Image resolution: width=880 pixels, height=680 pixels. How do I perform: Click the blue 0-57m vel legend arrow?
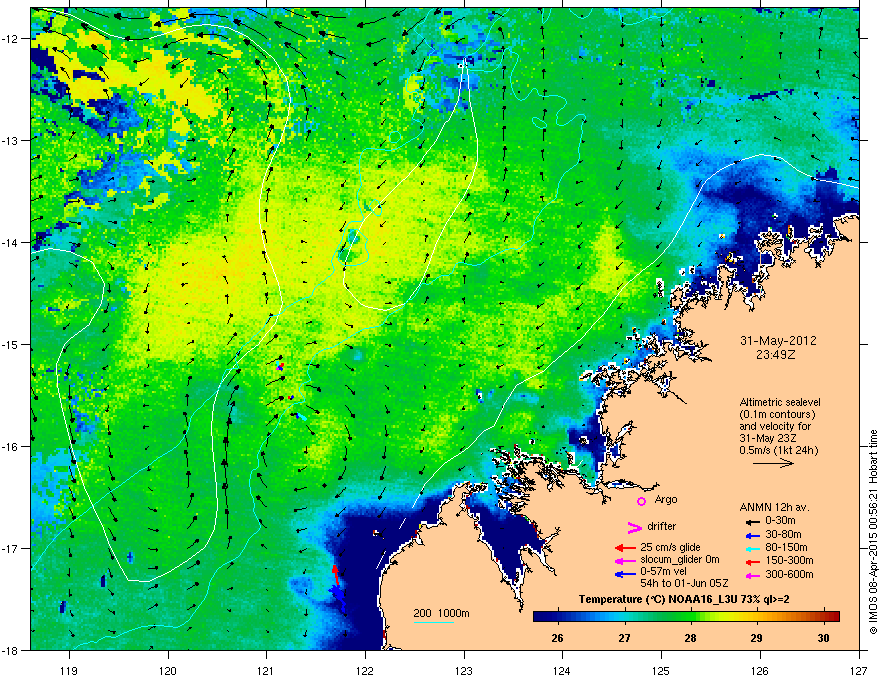625,574
